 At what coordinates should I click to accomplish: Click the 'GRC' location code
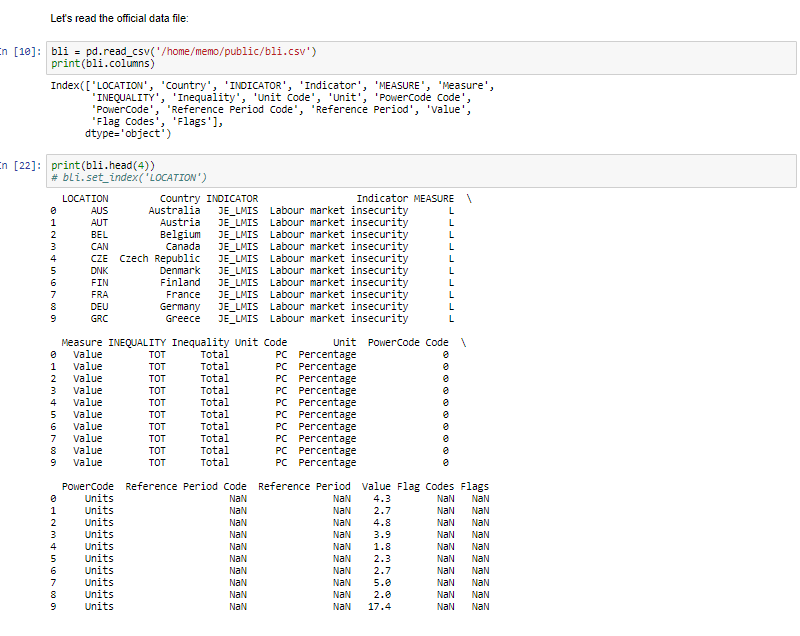click(99, 318)
